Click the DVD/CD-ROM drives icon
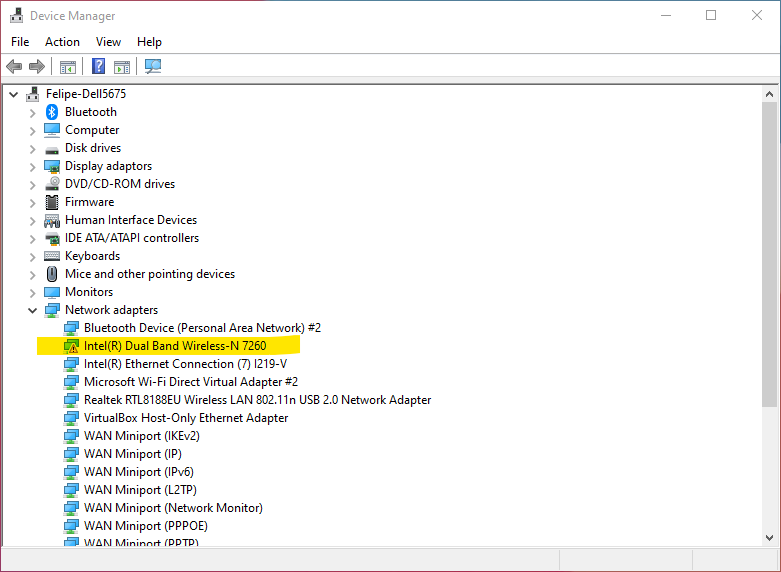The image size is (781, 572). pyautogui.click(x=52, y=184)
